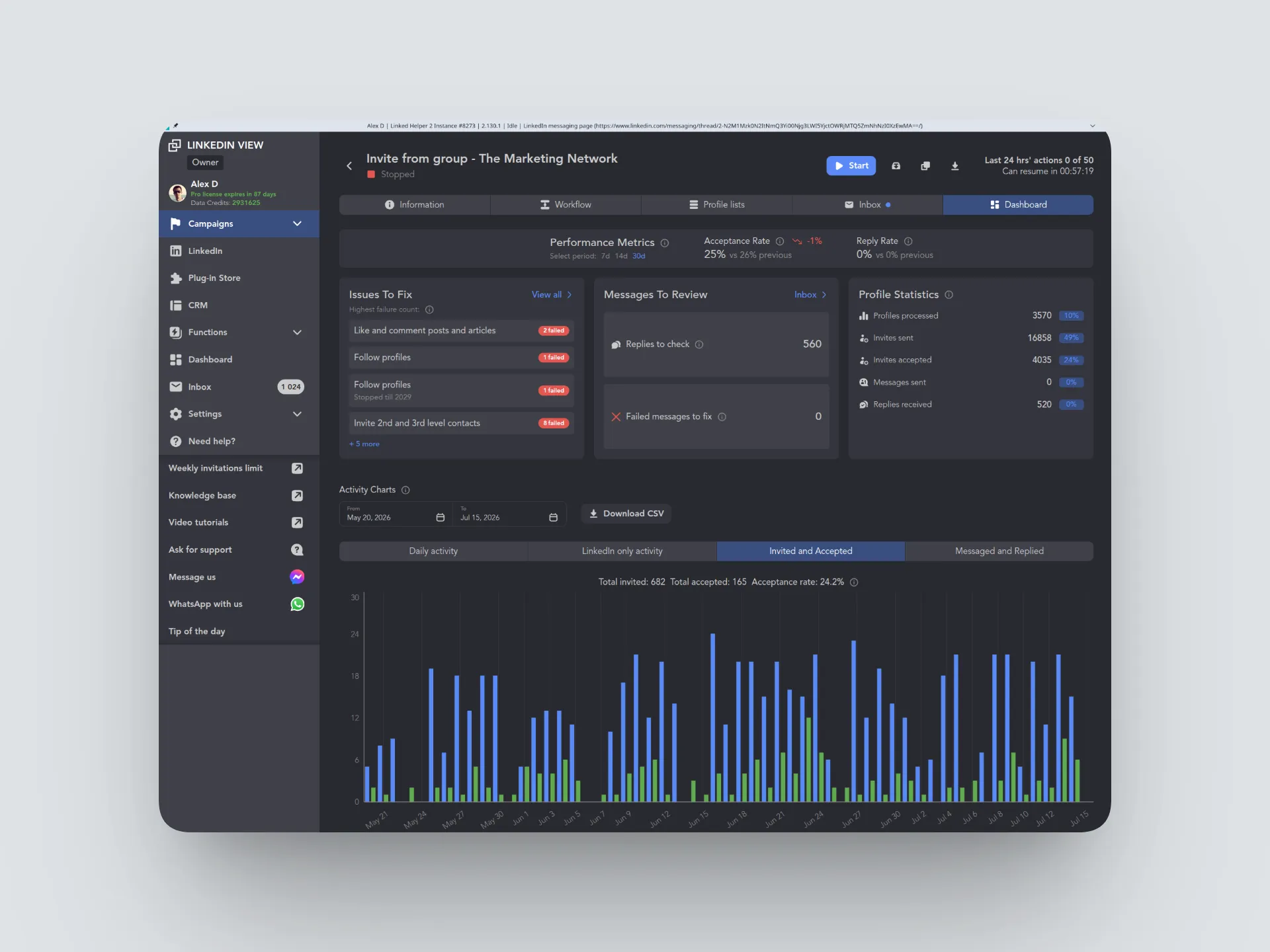Click the Profile Statistics info icon
The height and width of the screenshot is (952, 1270).
pyautogui.click(x=949, y=295)
